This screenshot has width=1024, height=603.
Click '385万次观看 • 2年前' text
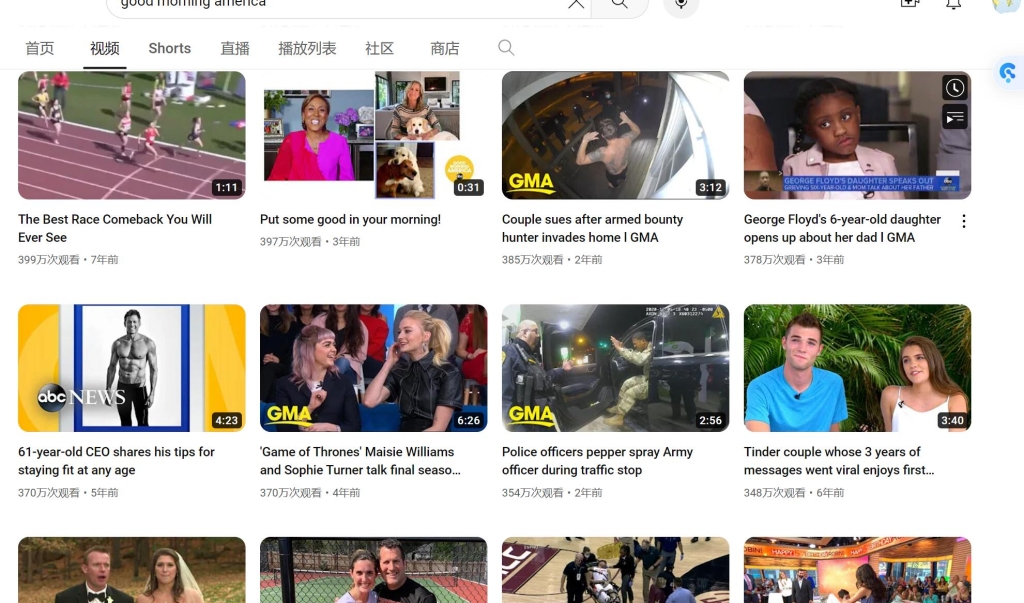tap(552, 260)
